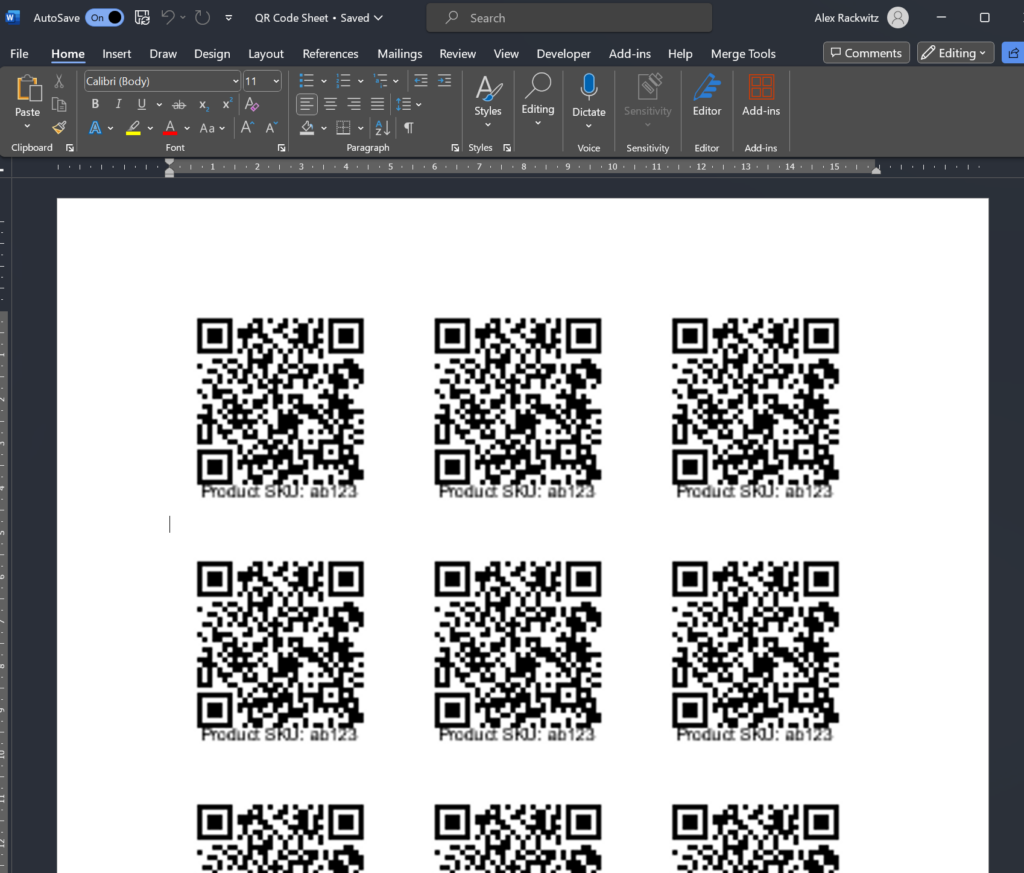This screenshot has height=873, width=1024.
Task: Apply yellow text highlight color
Action: (133, 127)
